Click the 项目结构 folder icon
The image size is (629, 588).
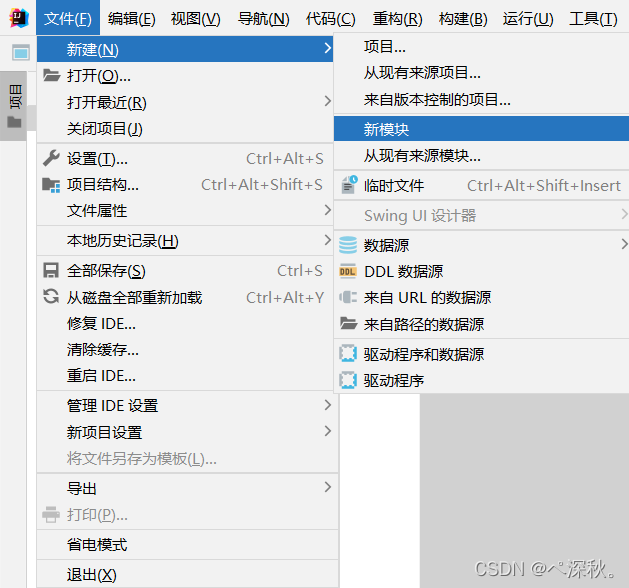[x=51, y=185]
